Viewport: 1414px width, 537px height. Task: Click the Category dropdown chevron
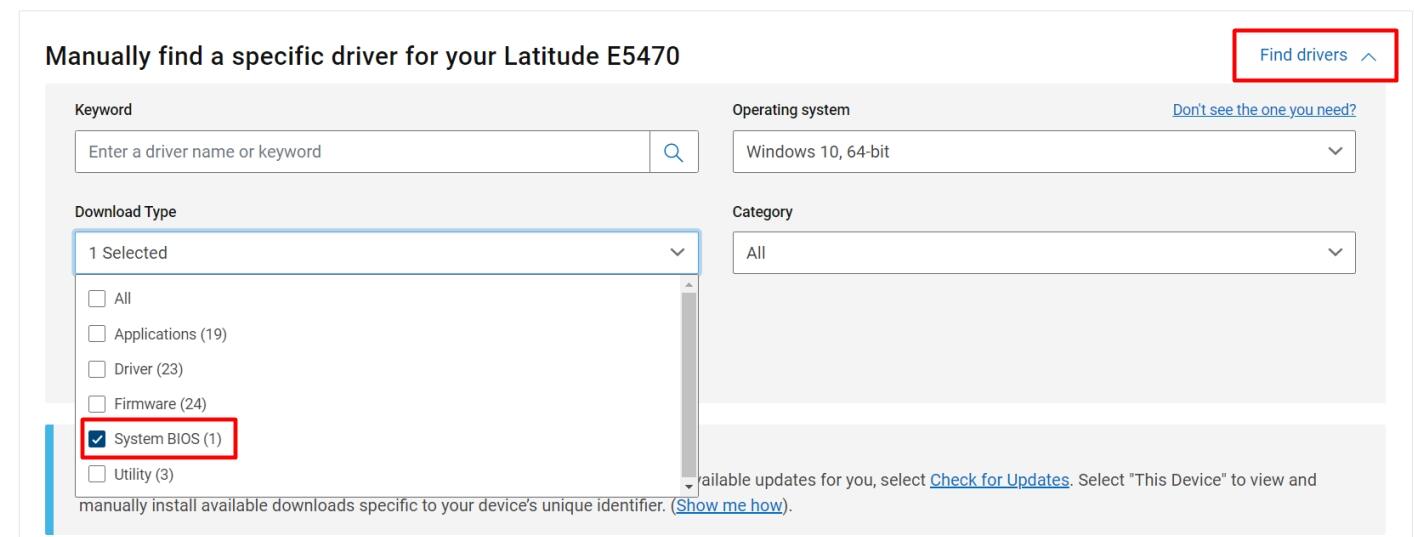1334,253
